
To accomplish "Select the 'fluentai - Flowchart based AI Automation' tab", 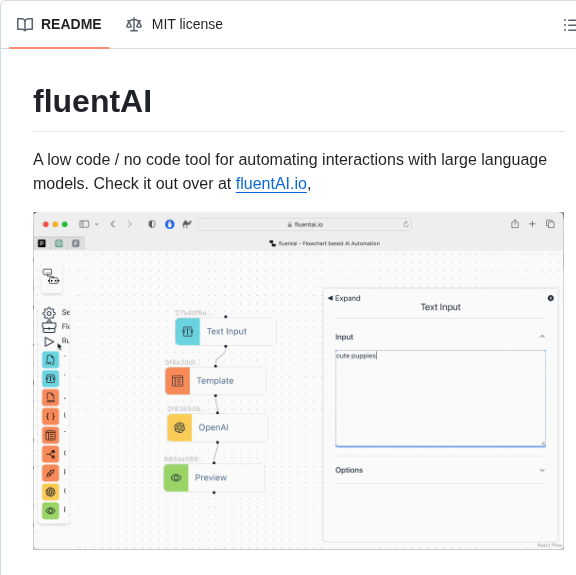I will point(324,243).
